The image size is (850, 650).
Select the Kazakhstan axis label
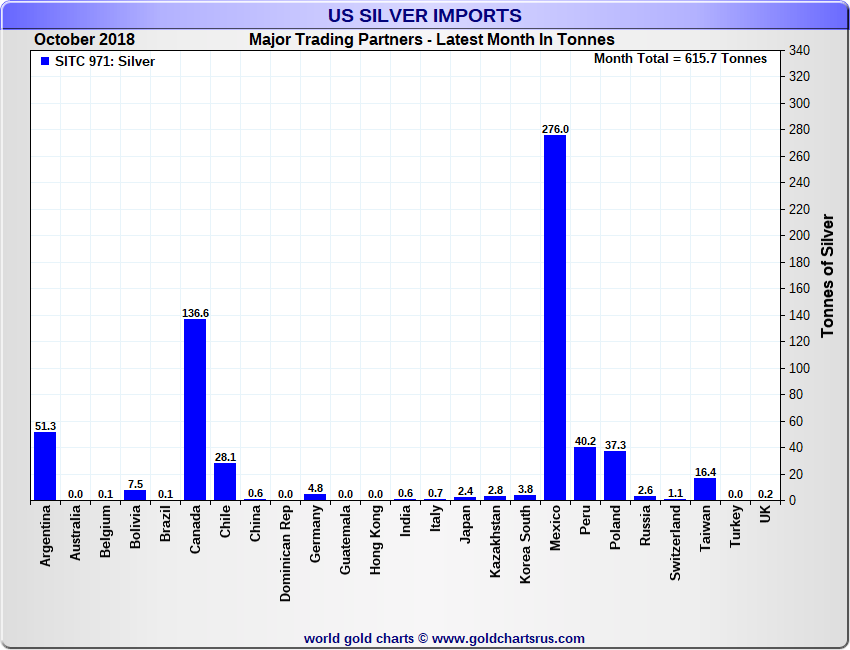coord(495,542)
